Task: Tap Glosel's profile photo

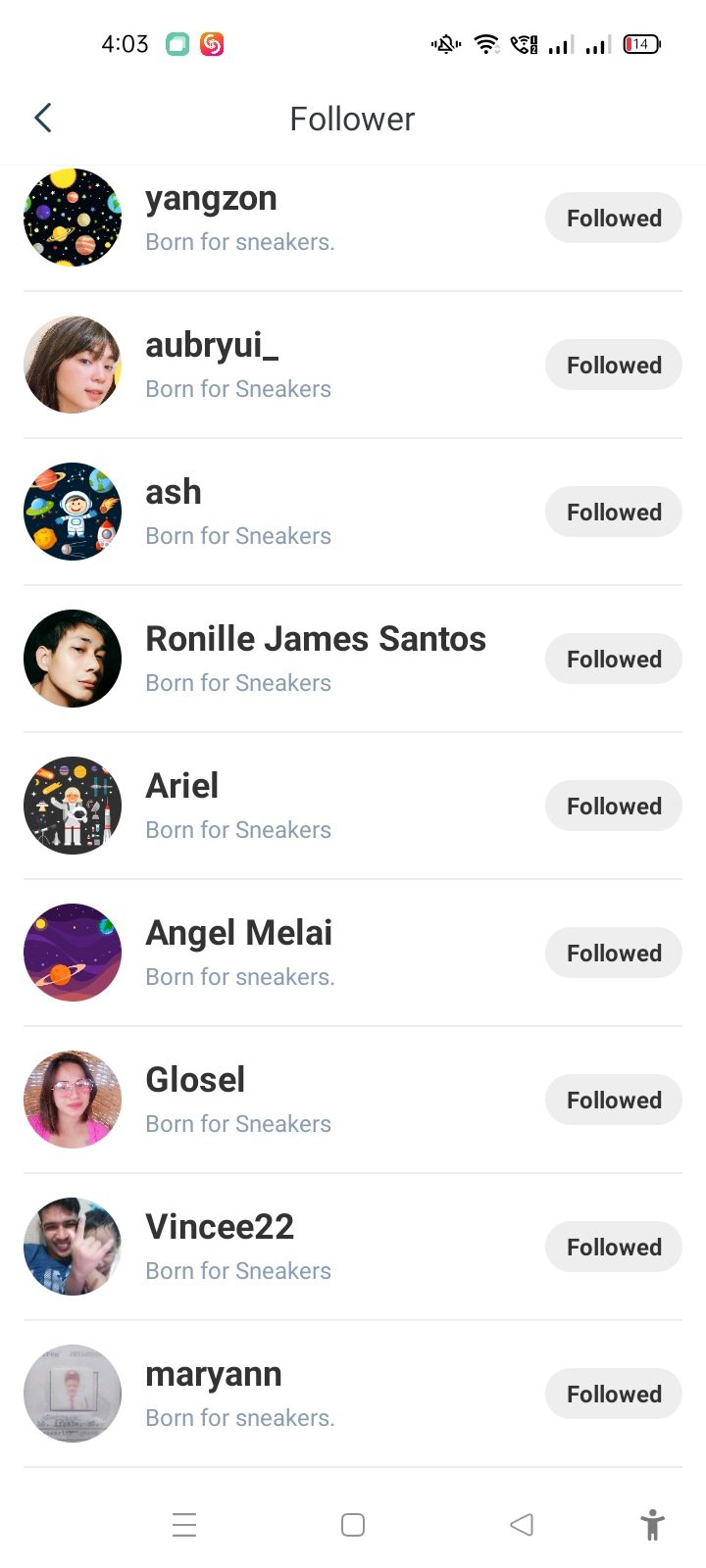Action: 73,1100
